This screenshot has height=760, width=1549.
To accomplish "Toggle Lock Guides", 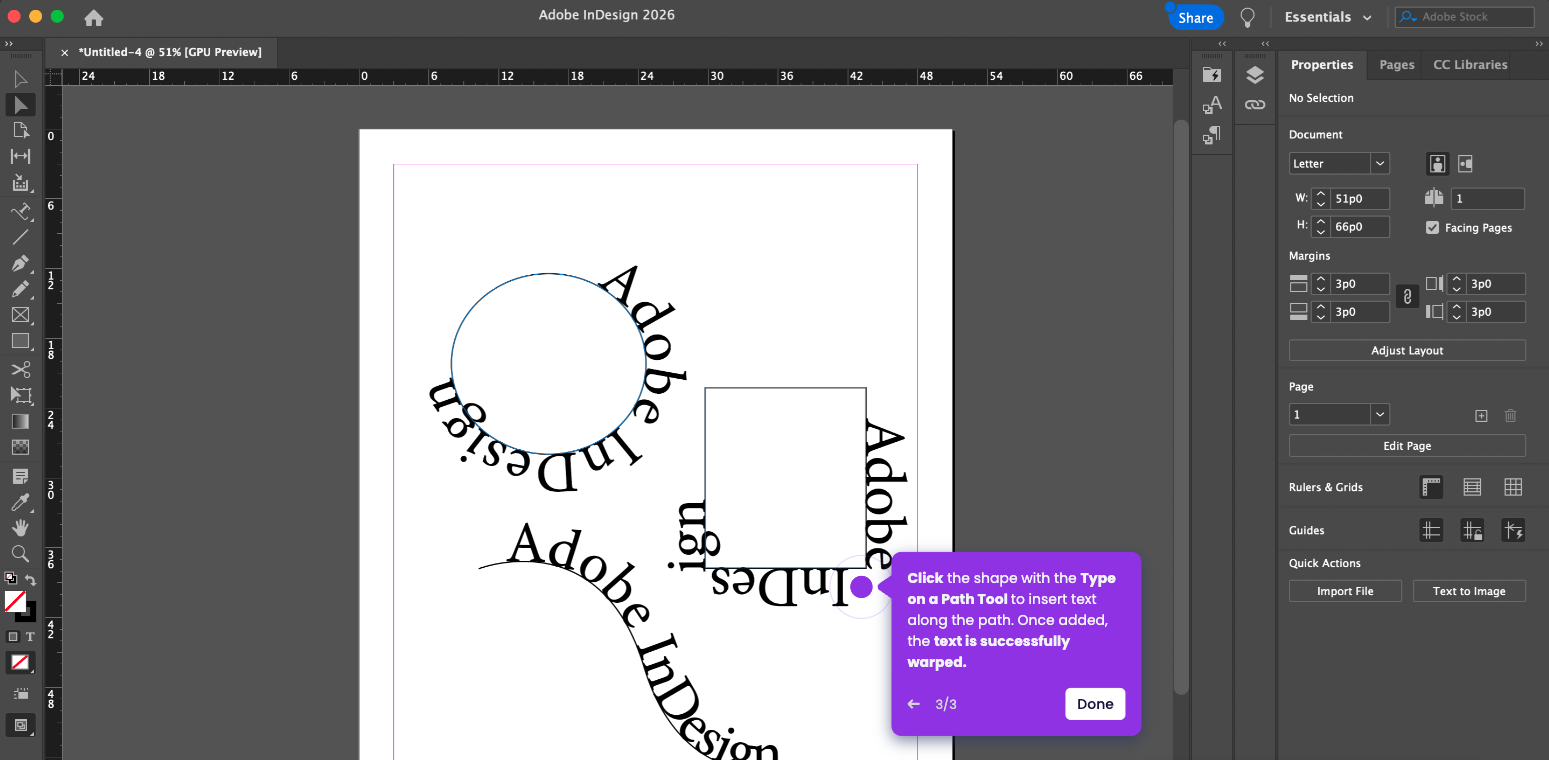I will (1472, 530).
